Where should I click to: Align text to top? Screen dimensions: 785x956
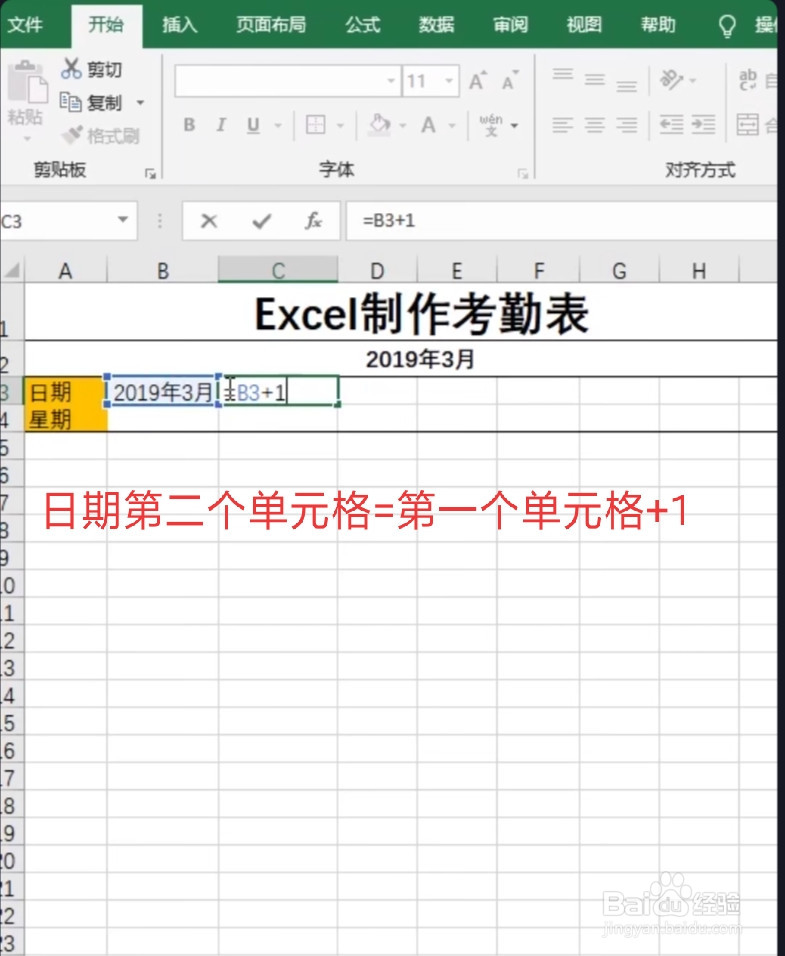click(563, 74)
